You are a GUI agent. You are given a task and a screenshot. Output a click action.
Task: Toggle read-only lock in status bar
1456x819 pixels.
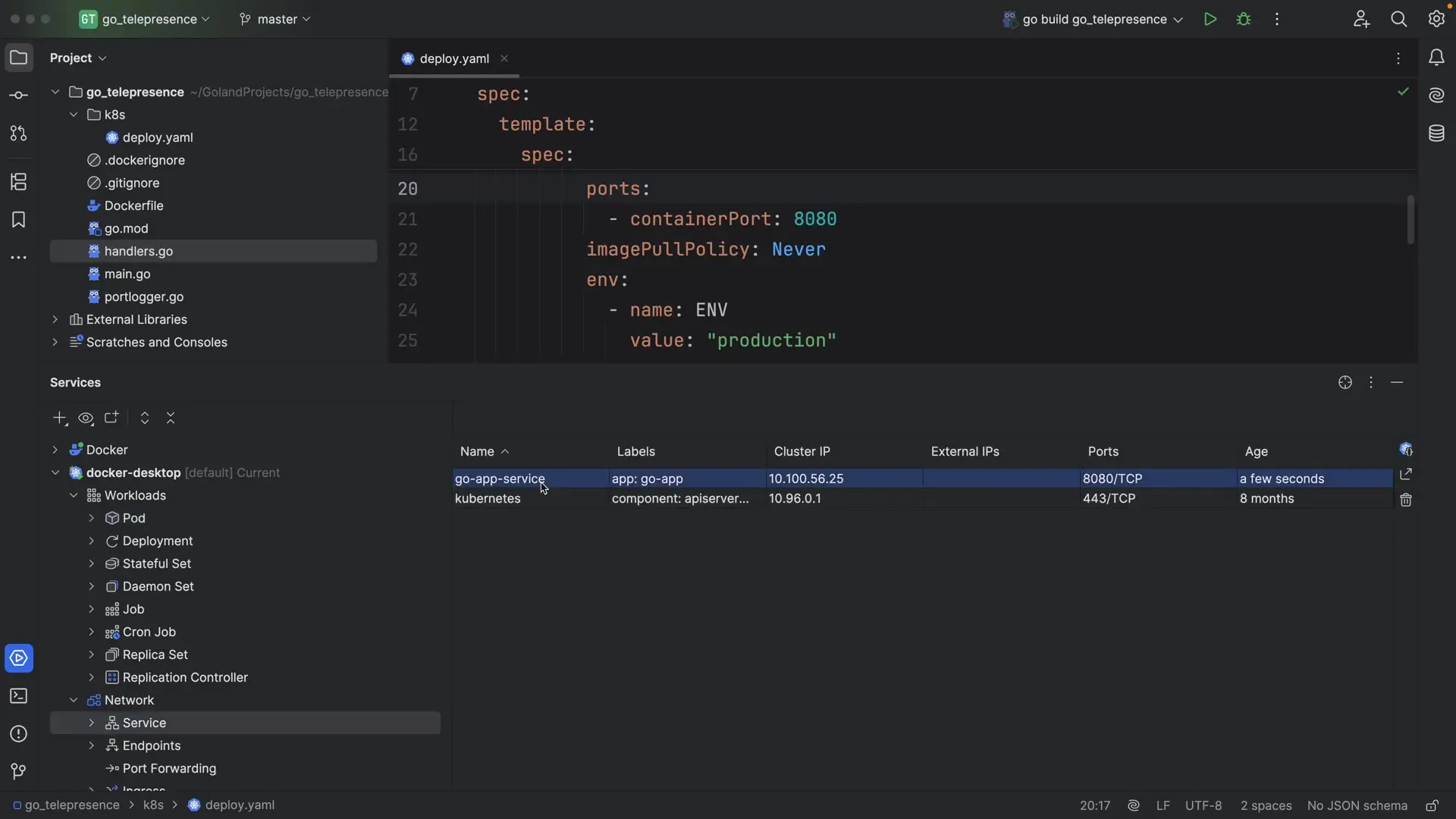pyautogui.click(x=1432, y=805)
